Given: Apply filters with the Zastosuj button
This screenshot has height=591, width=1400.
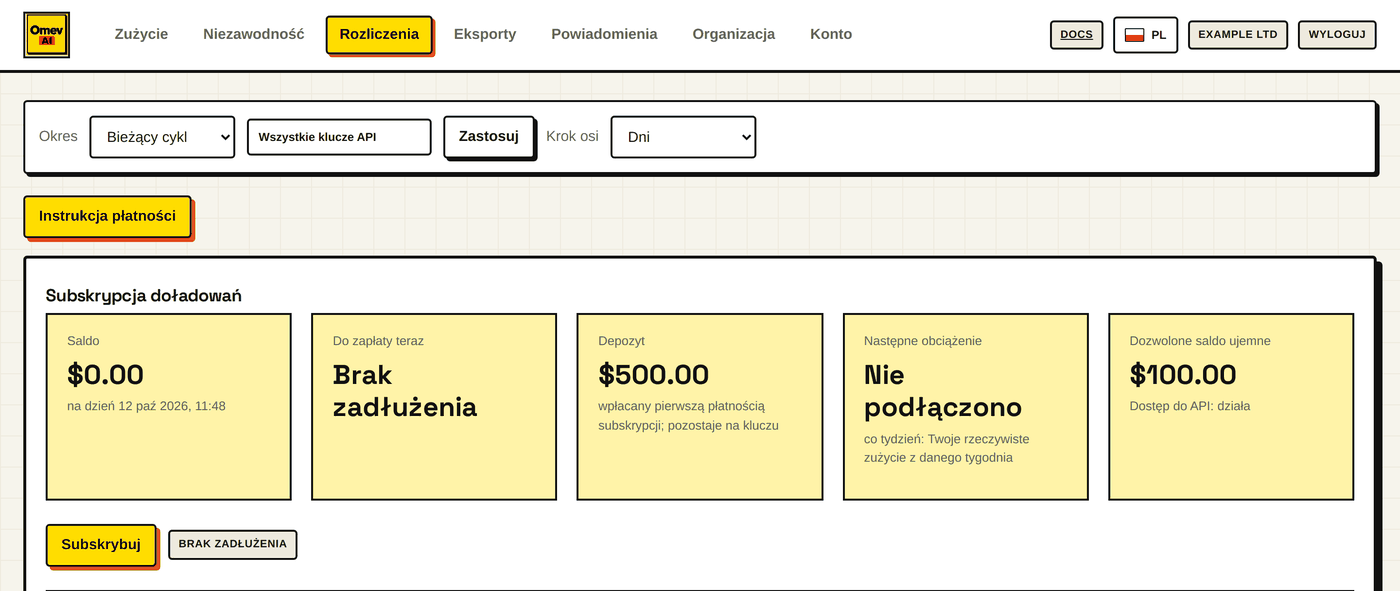Looking at the screenshot, I should [489, 136].
